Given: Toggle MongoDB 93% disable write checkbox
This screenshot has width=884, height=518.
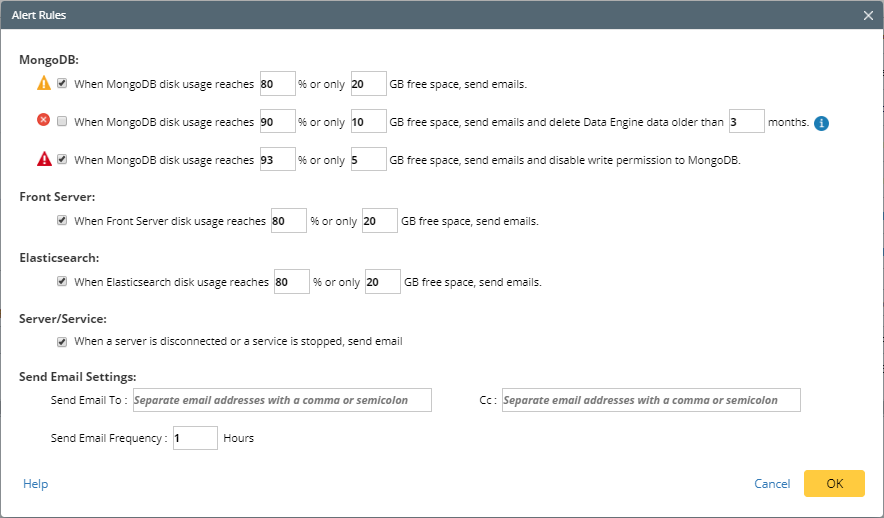Looking at the screenshot, I should pos(62,159).
